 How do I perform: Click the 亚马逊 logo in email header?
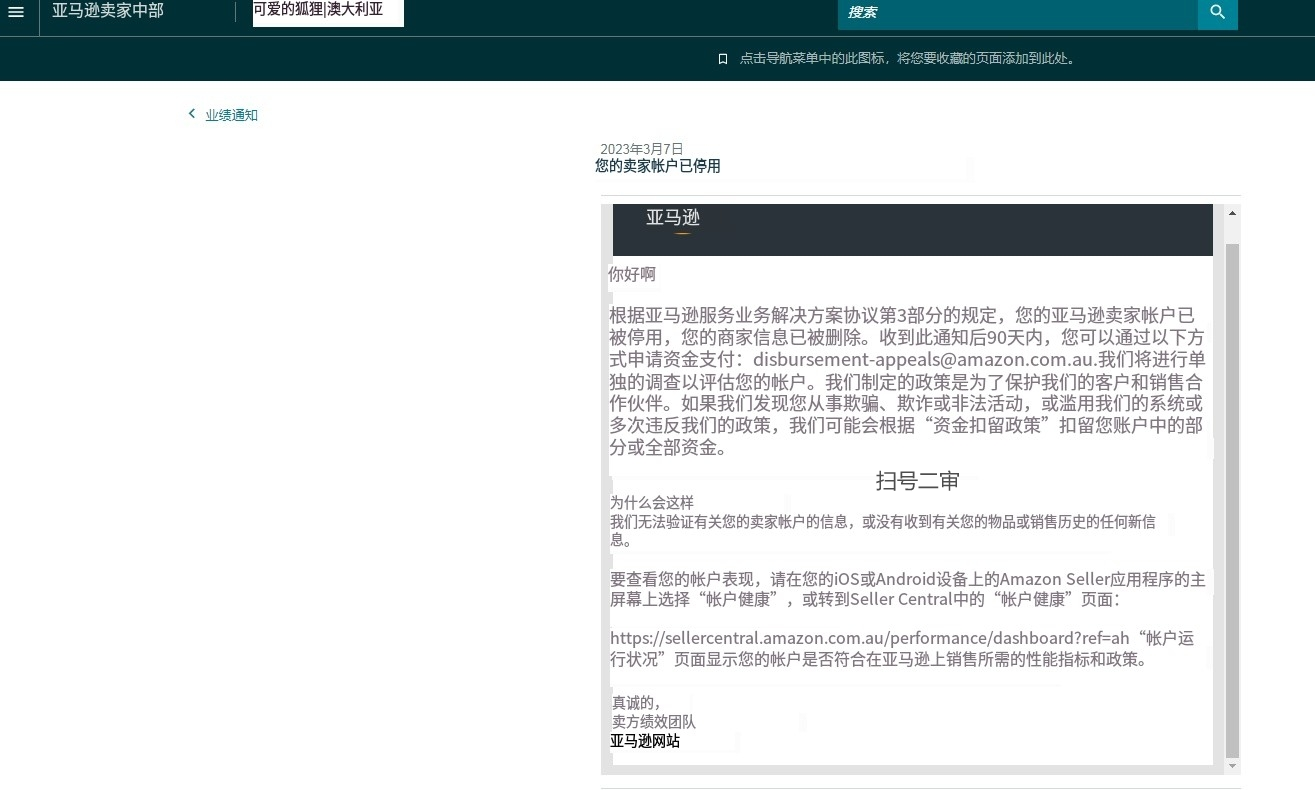[673, 218]
